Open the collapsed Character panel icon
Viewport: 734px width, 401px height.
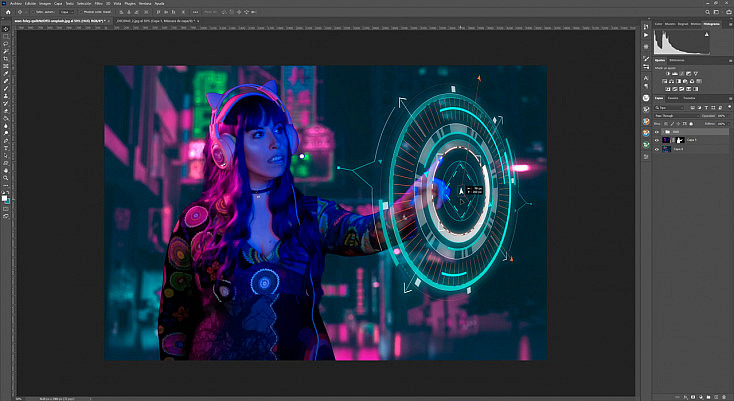coord(646,78)
